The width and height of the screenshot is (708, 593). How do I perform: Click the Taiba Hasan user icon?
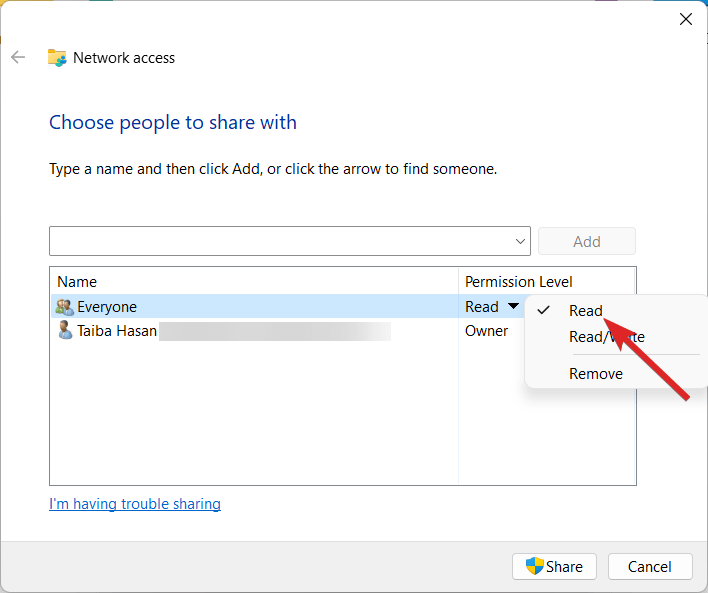point(65,331)
